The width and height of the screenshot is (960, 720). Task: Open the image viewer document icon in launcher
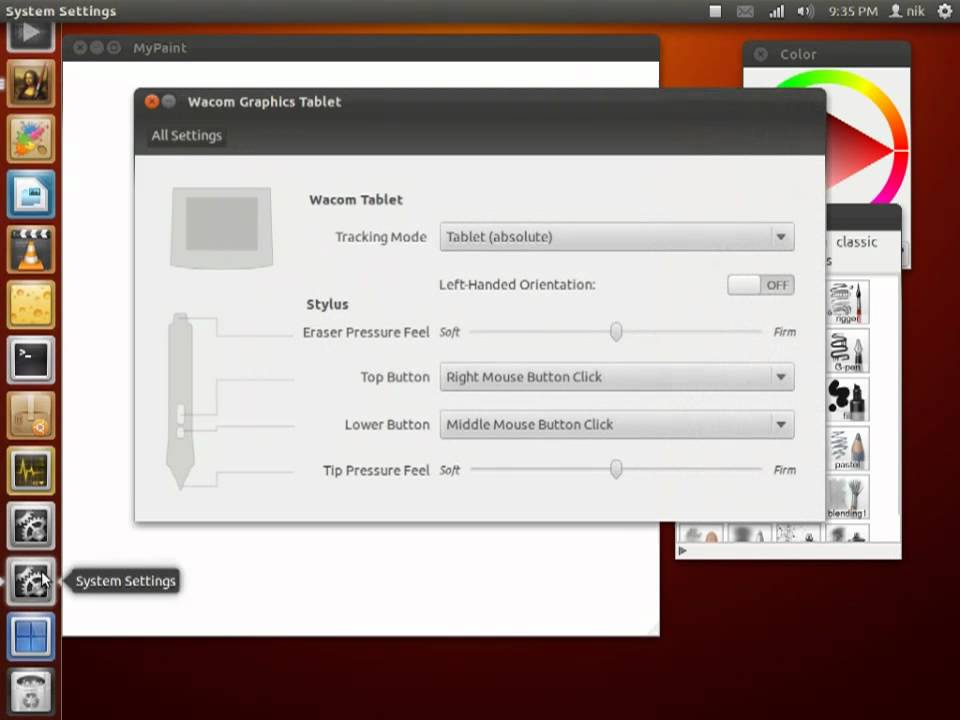coord(31,194)
